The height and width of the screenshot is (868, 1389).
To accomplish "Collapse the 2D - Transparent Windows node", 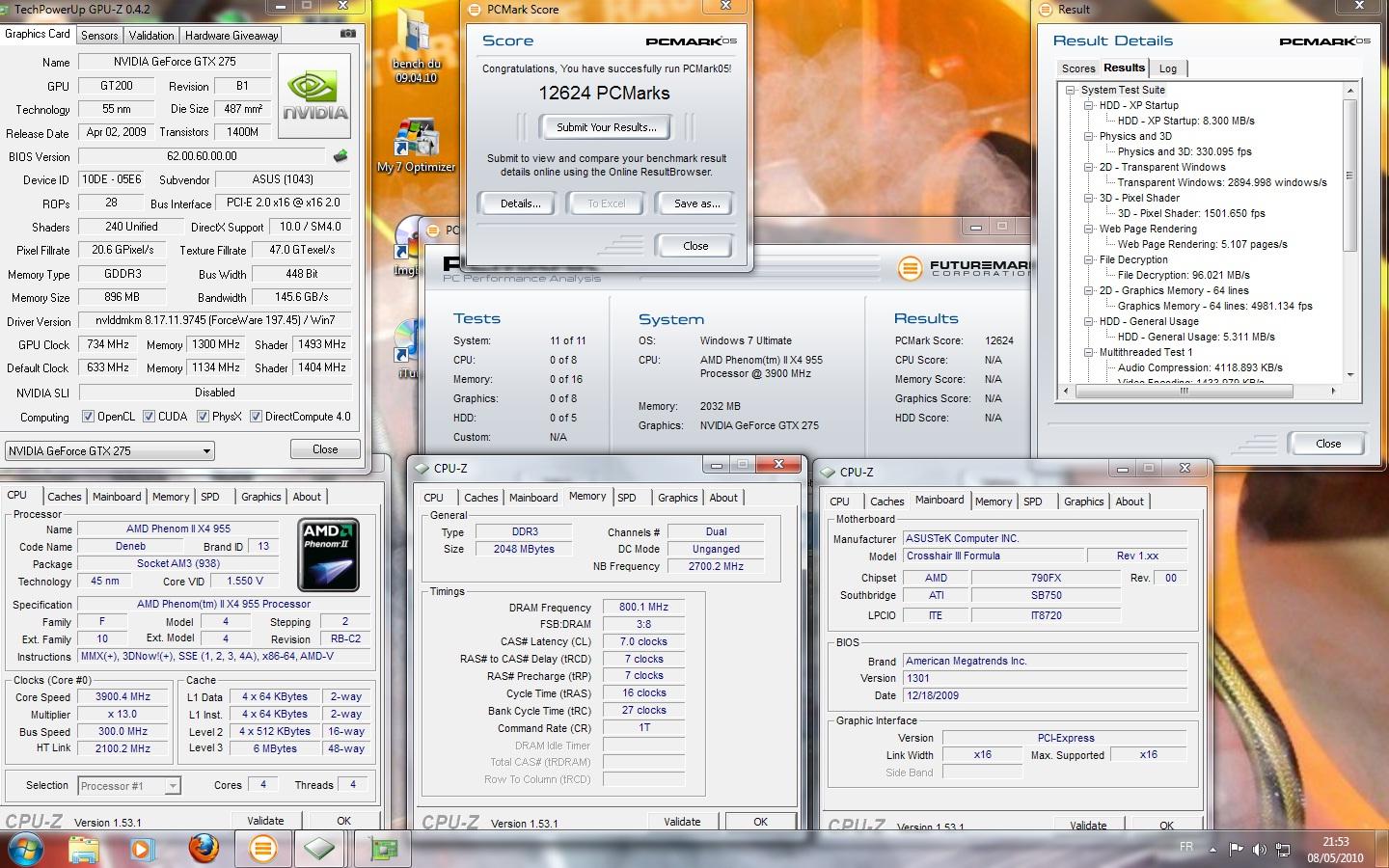I will 1089,167.
